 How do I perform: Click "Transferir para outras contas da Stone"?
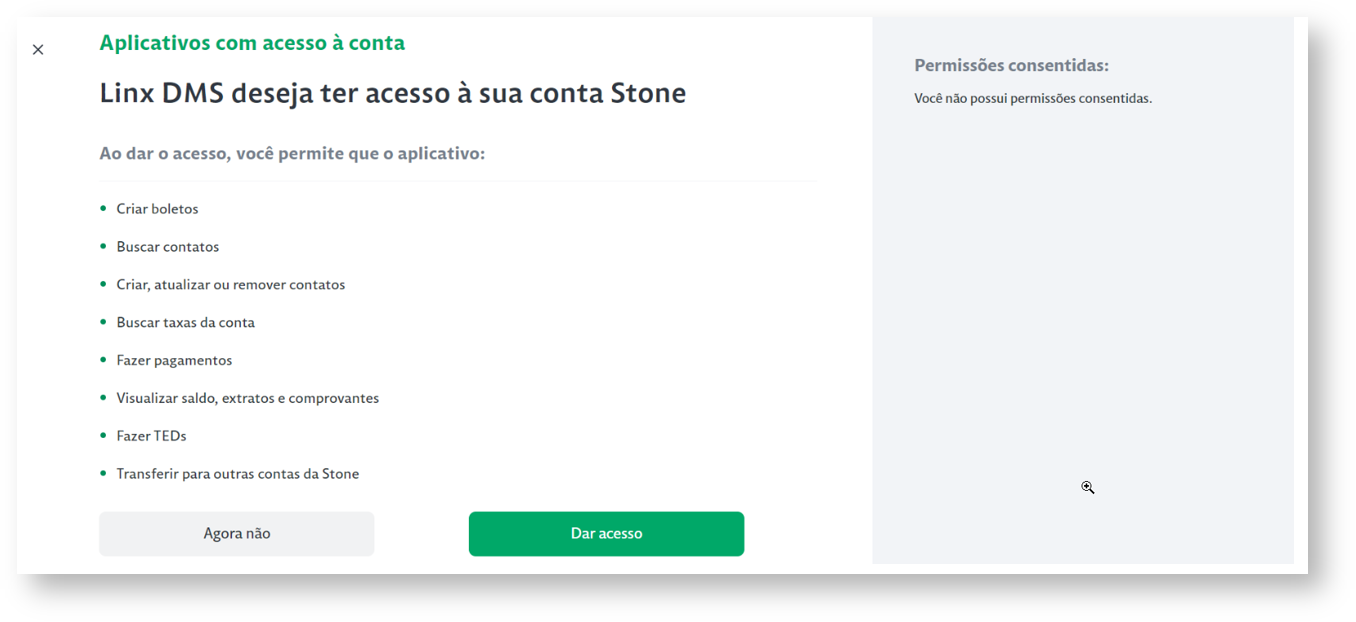237,474
